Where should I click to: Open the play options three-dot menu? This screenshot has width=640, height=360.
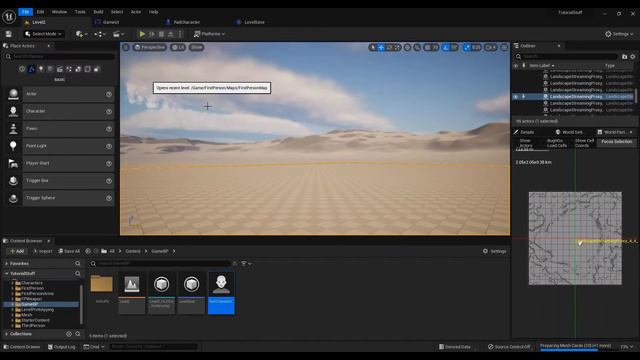(180, 34)
